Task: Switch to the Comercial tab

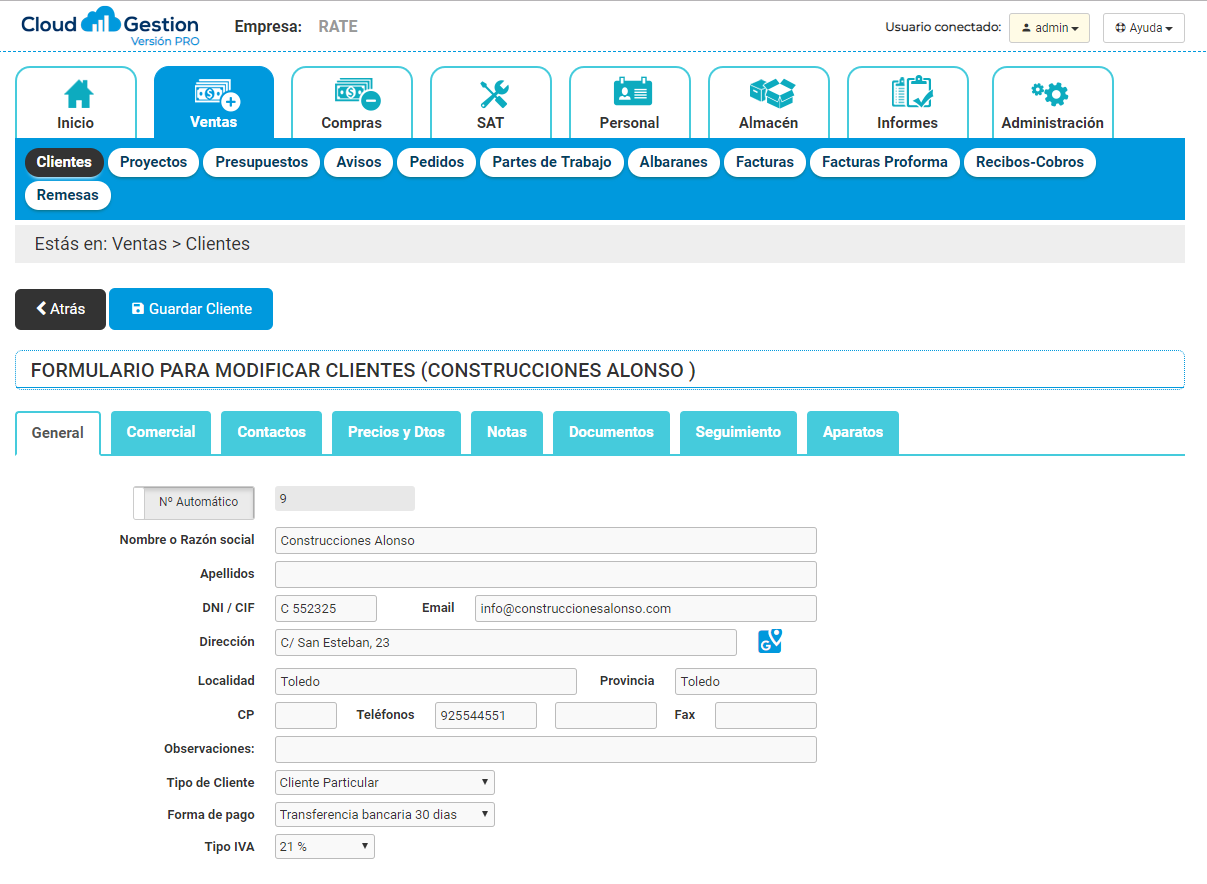Action: pyautogui.click(x=161, y=432)
